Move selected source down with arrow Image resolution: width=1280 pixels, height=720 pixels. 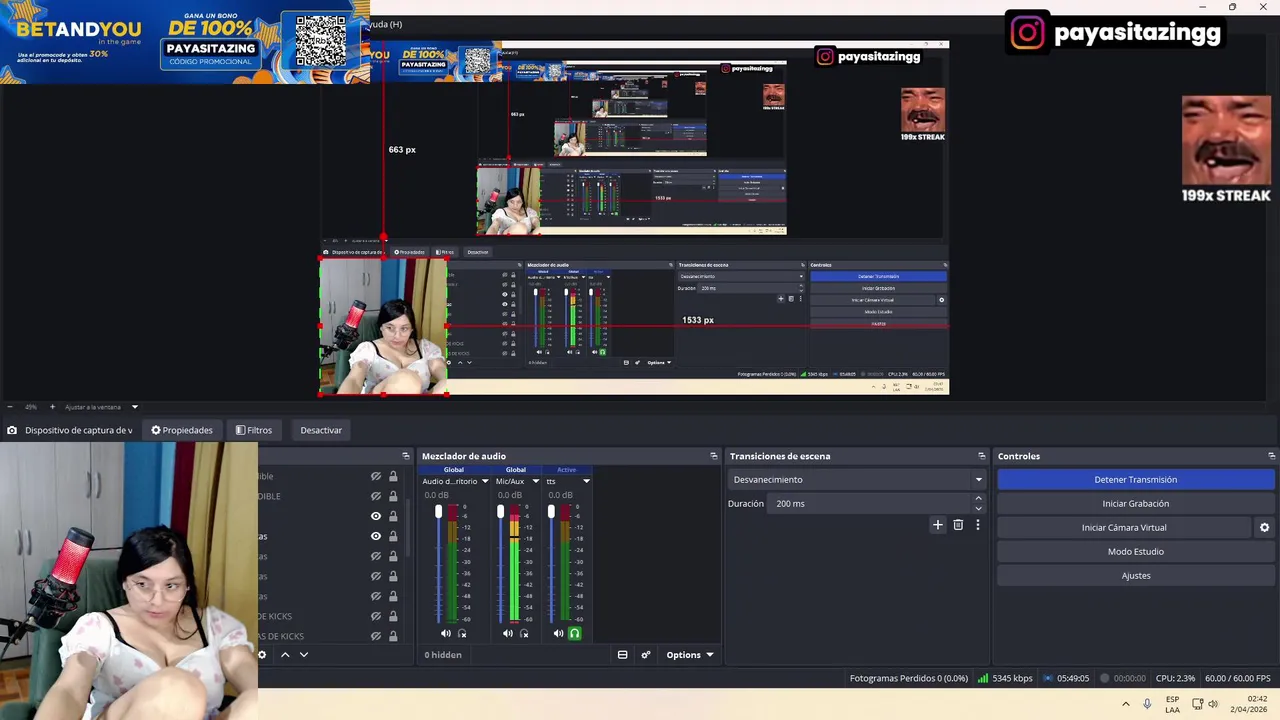(x=304, y=655)
